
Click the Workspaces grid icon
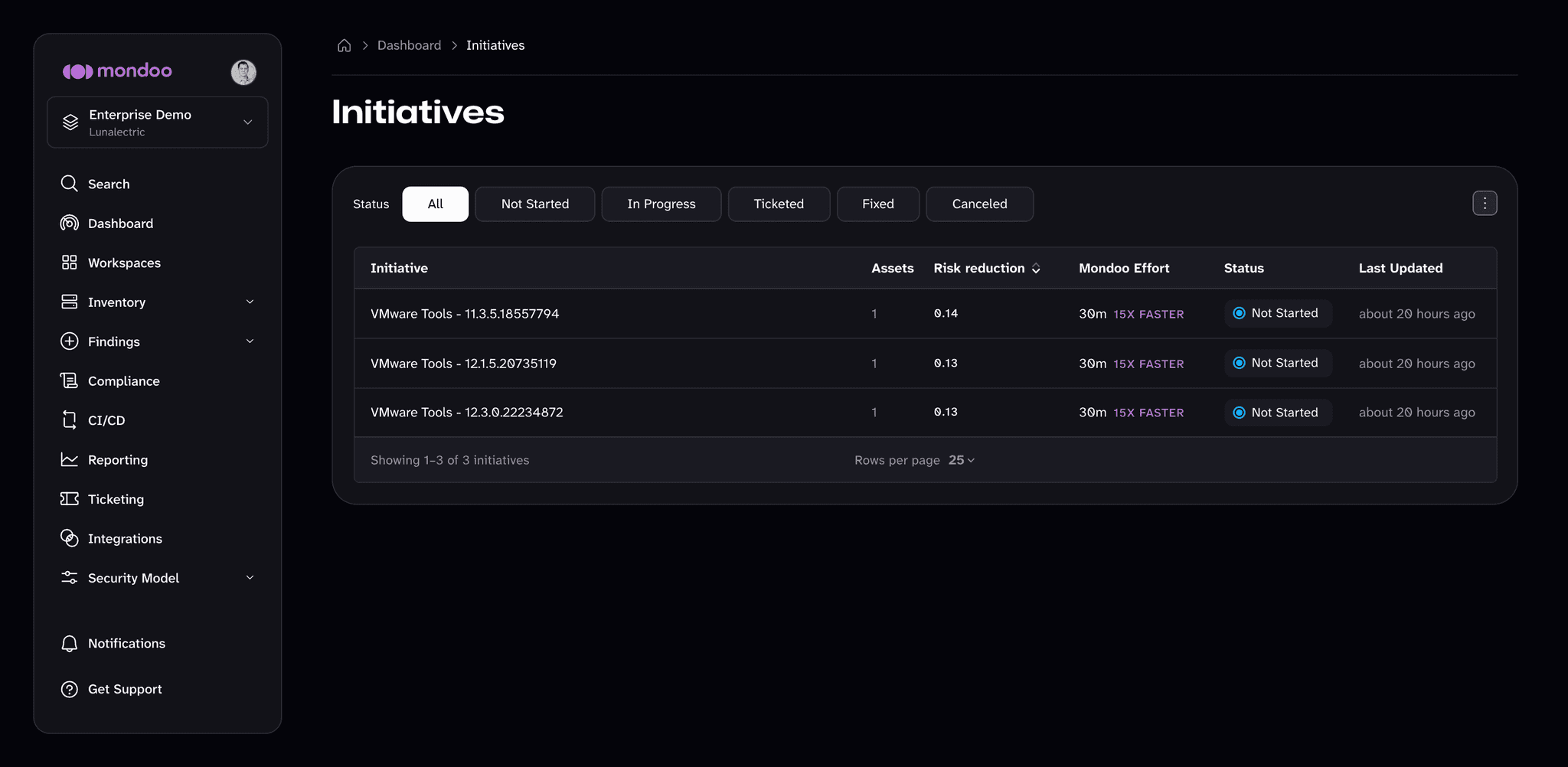[69, 263]
